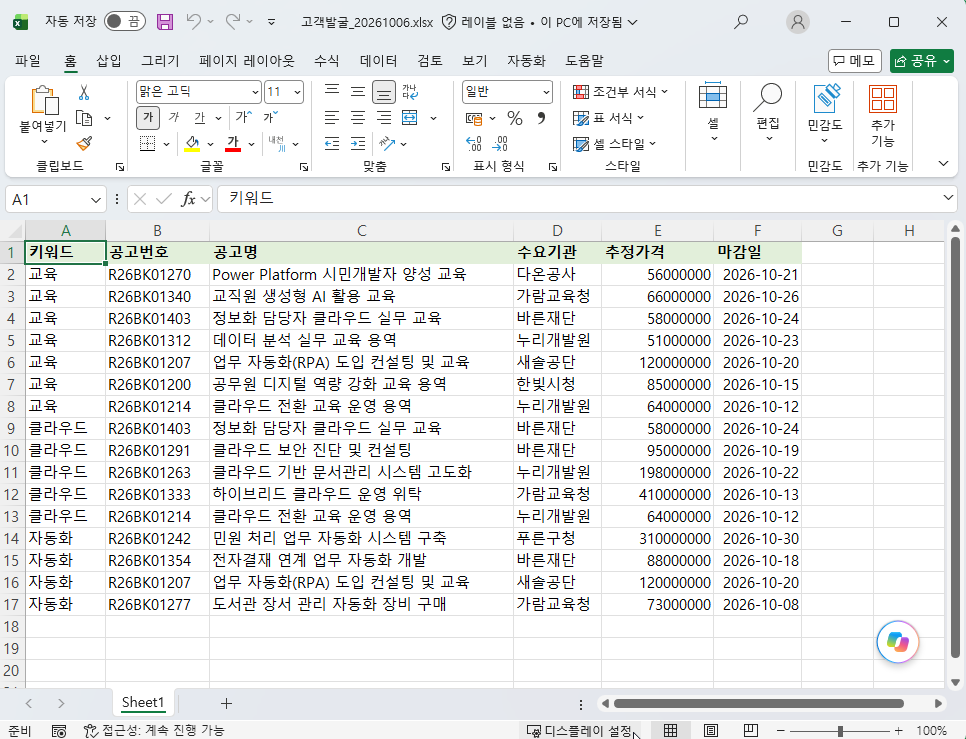
Task: Open the 파일 menu tab
Action: (x=28, y=60)
